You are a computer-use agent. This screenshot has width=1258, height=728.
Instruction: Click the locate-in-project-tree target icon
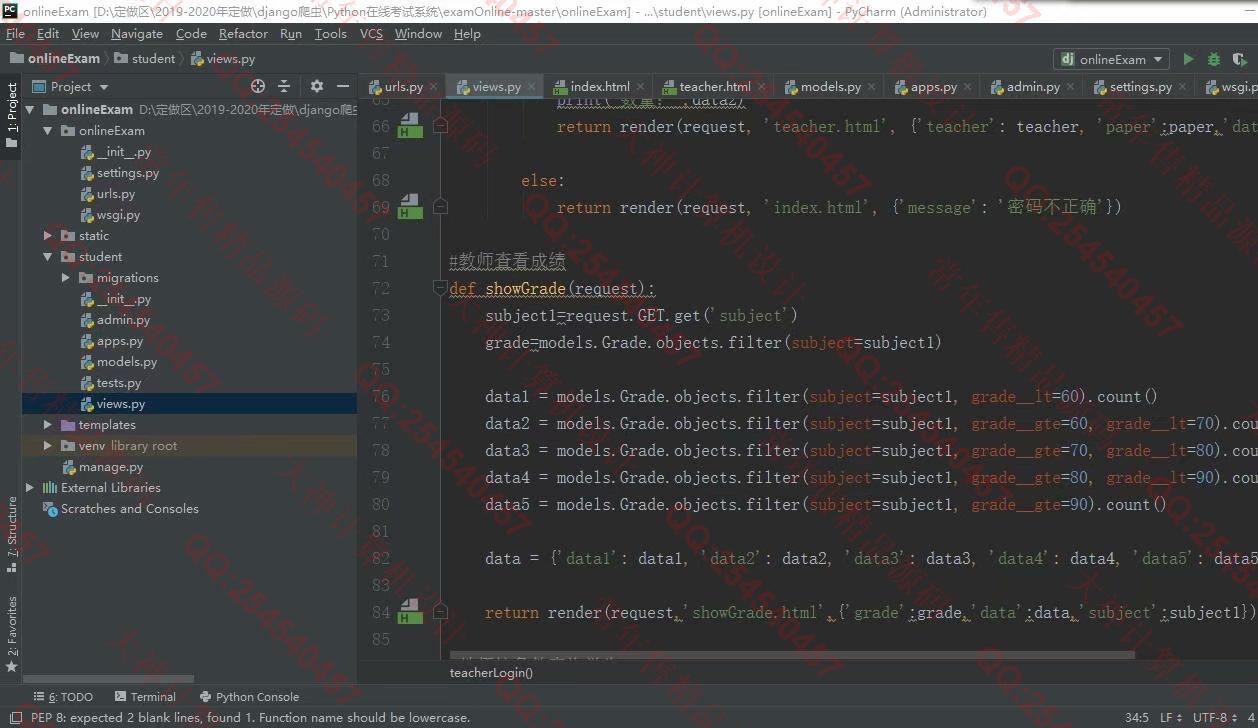258,86
